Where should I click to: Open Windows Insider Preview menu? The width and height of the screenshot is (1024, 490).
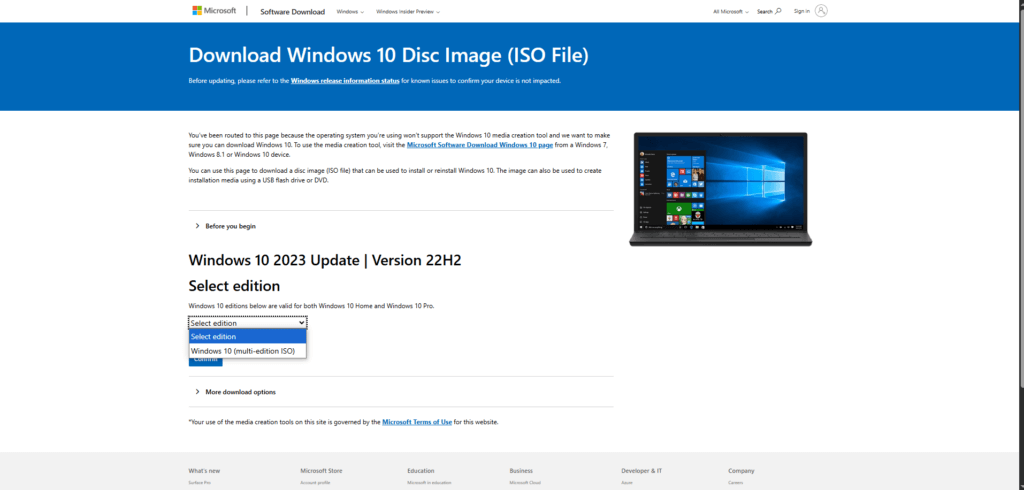[x=408, y=12]
